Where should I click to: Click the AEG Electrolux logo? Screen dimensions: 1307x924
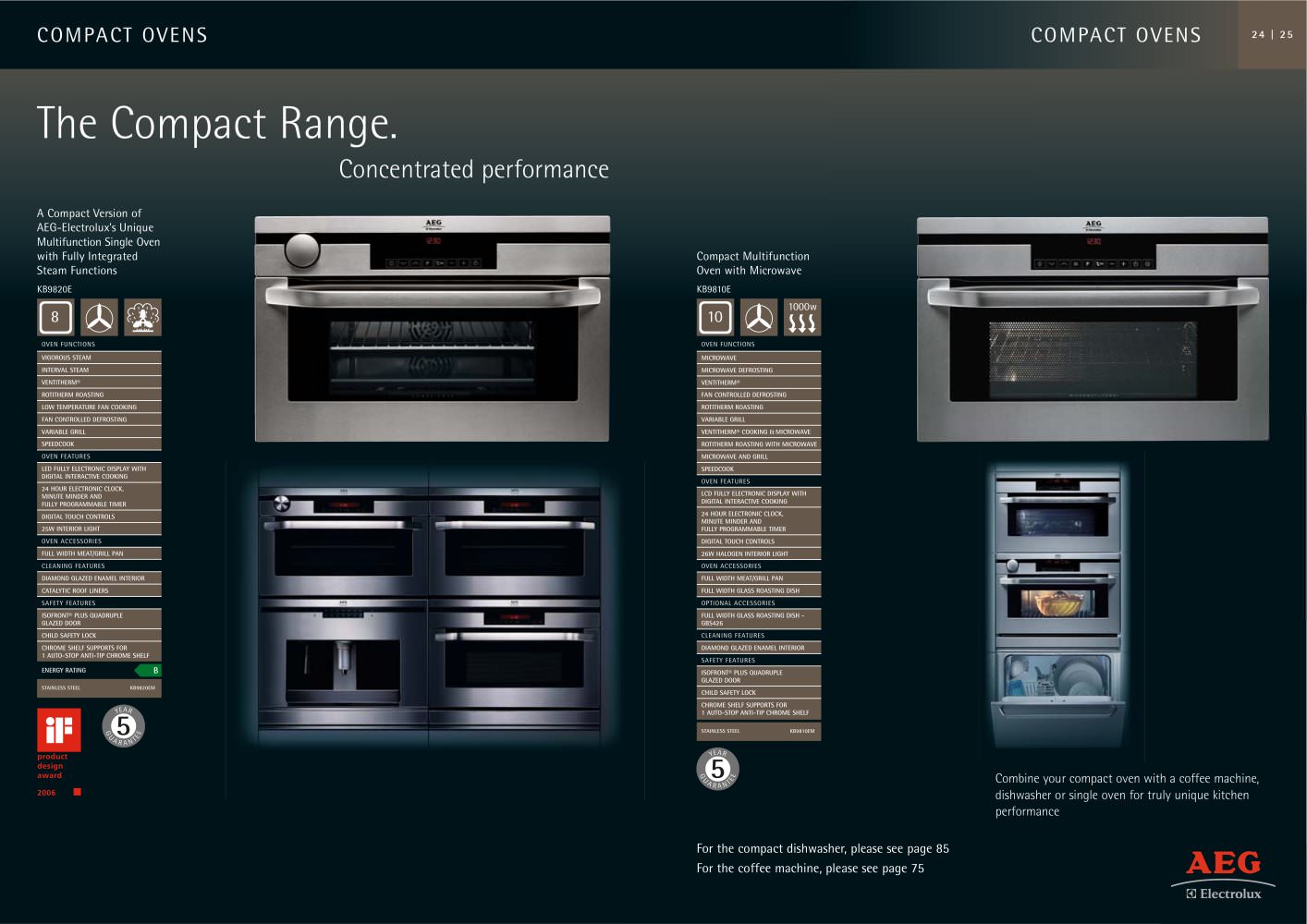pos(1223,875)
